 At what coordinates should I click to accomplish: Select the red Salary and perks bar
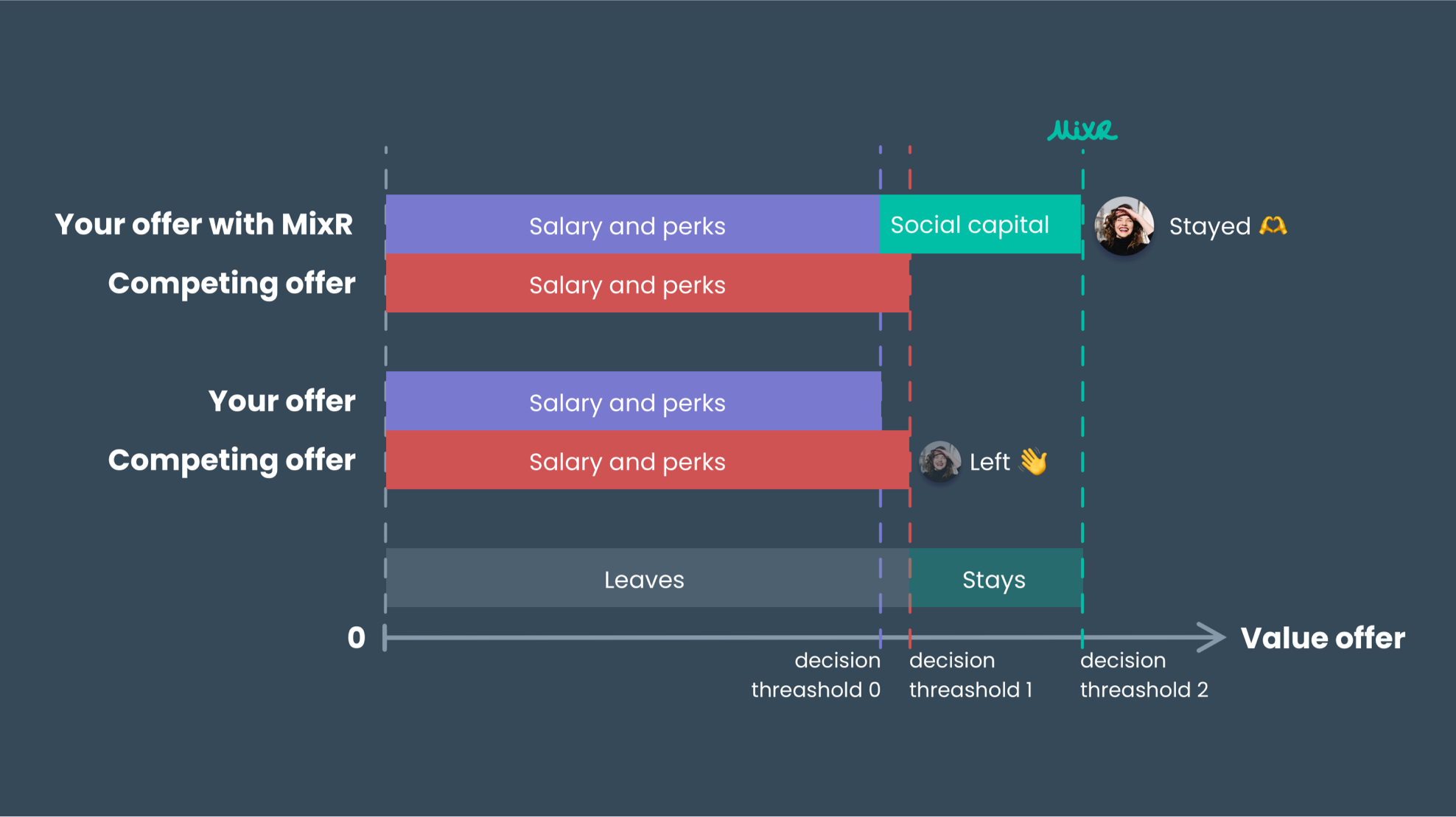pos(627,285)
